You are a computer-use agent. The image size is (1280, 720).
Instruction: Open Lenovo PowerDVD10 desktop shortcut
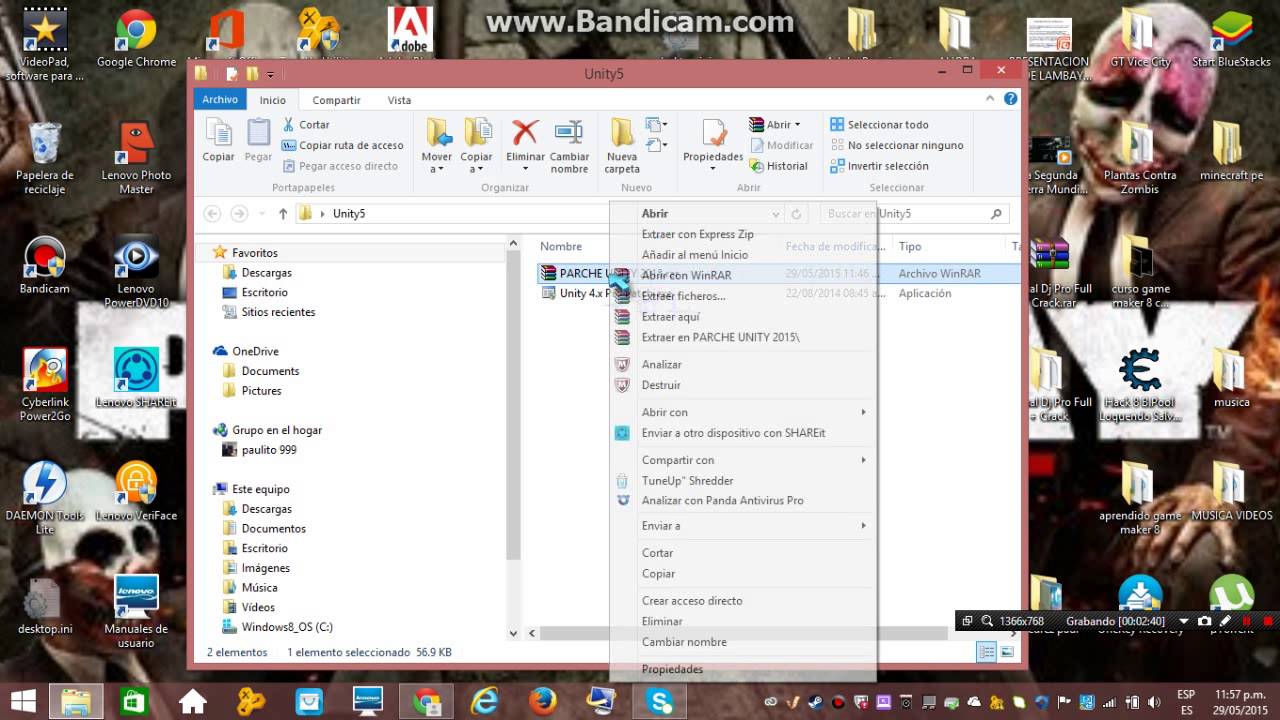136,272
